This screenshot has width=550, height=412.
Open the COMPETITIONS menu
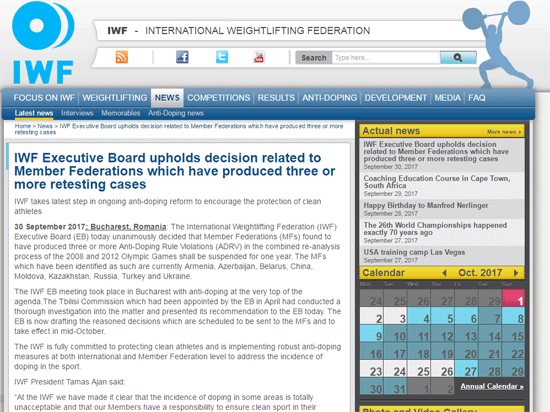pyautogui.click(x=219, y=98)
